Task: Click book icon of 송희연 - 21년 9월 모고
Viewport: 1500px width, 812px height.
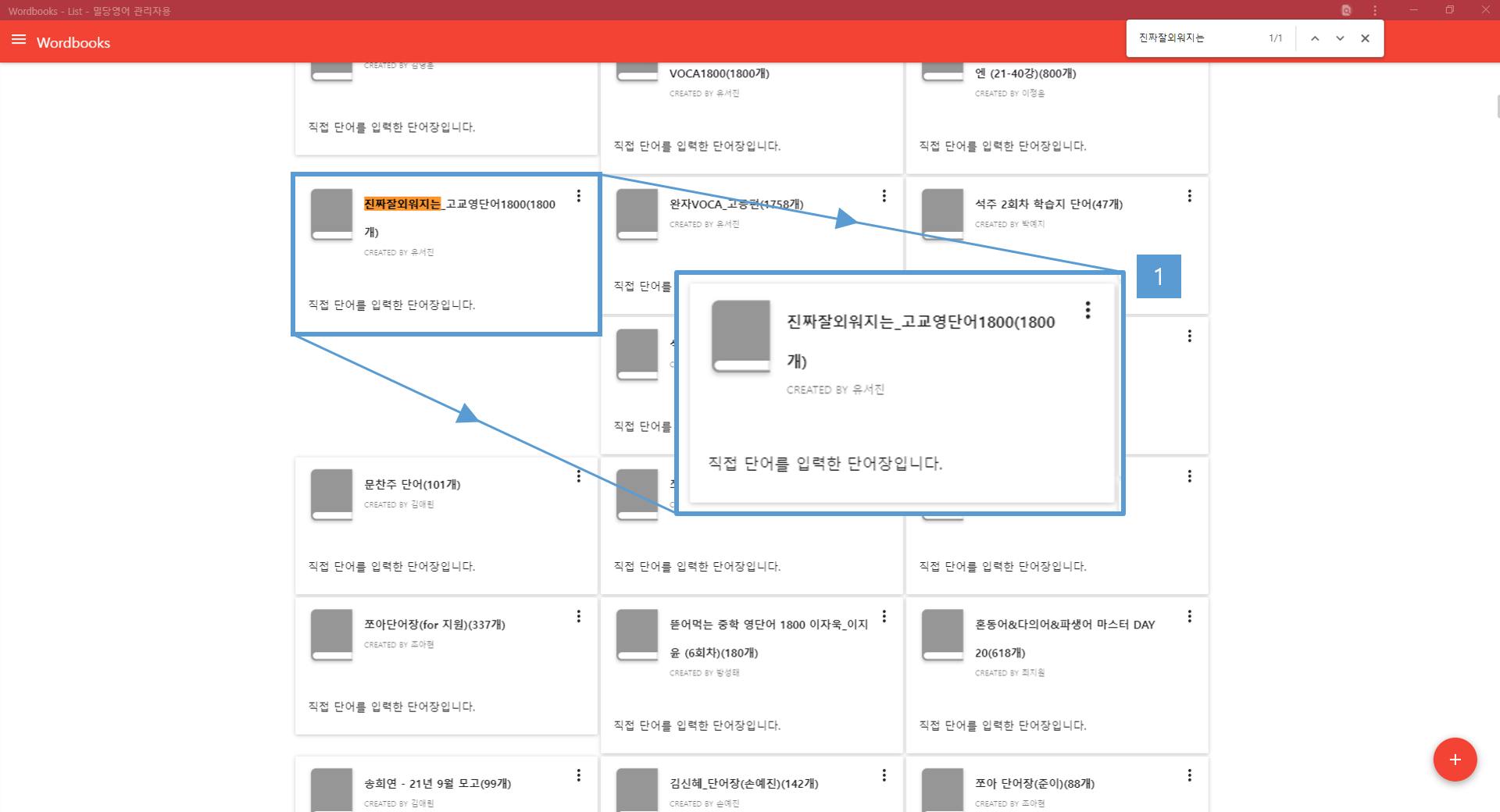Action: pyautogui.click(x=331, y=790)
